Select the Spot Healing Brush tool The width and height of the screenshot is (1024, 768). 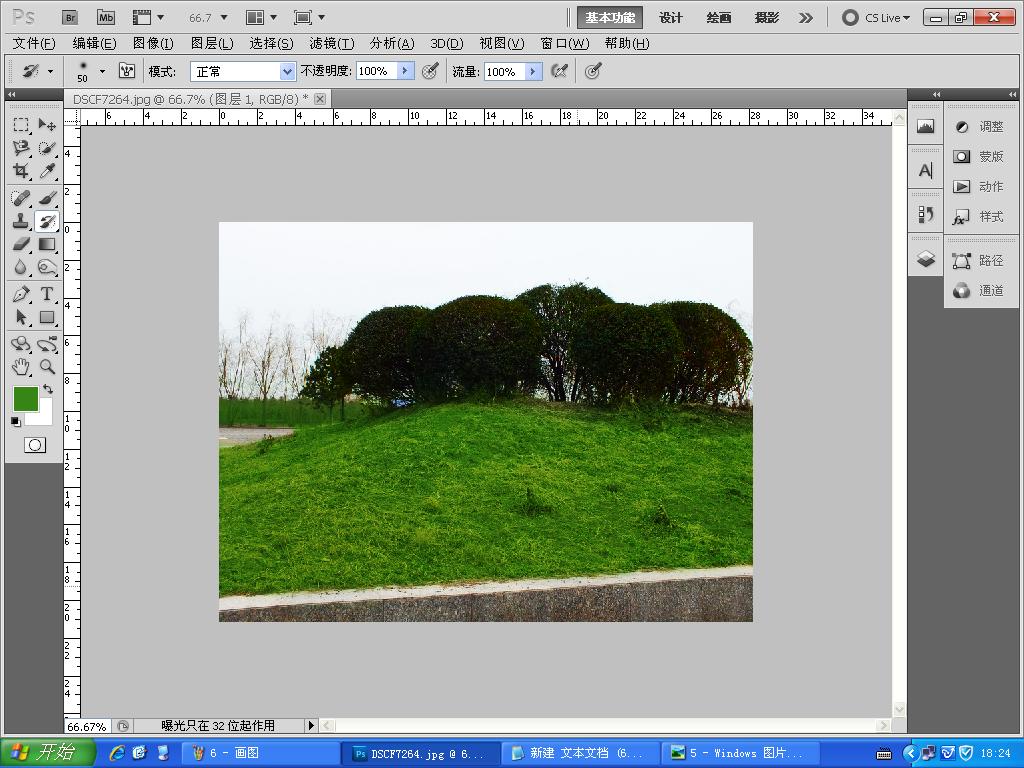click(x=21, y=197)
